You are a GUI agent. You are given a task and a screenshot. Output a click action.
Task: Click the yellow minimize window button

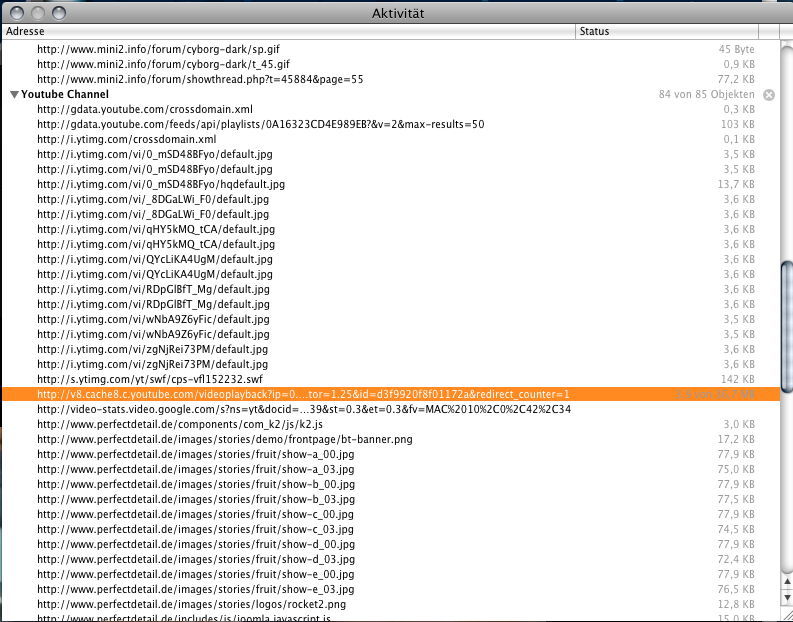click(x=36, y=12)
